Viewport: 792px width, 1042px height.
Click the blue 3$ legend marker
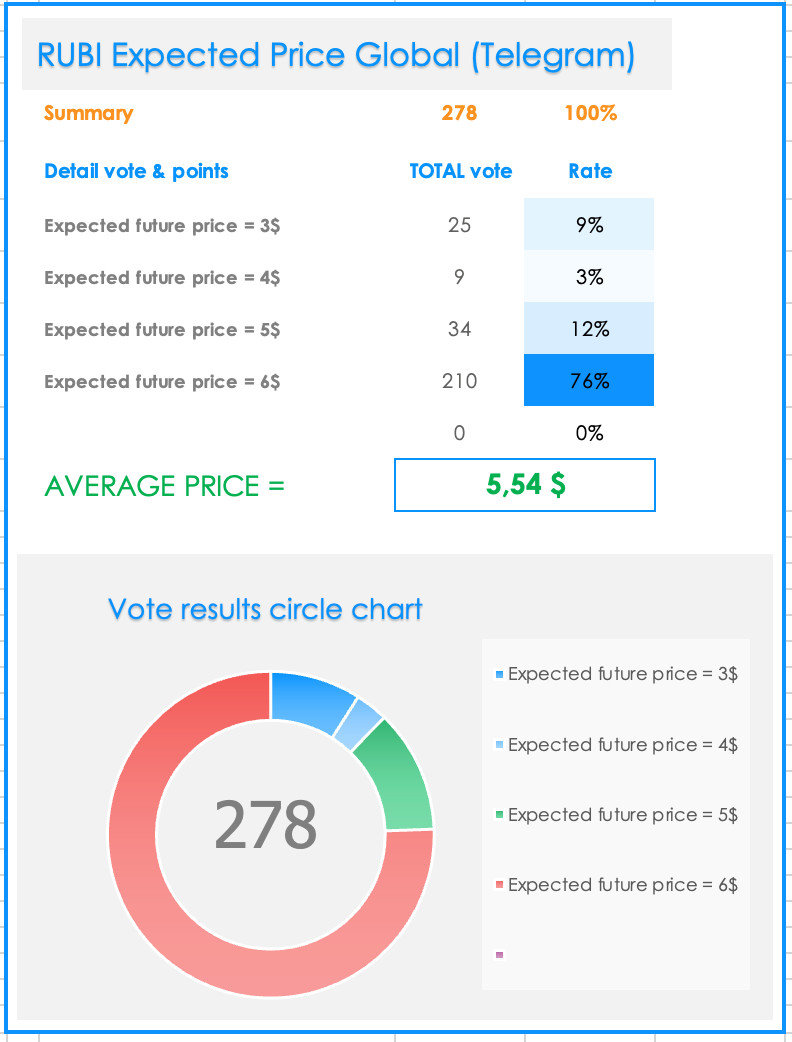(x=499, y=675)
